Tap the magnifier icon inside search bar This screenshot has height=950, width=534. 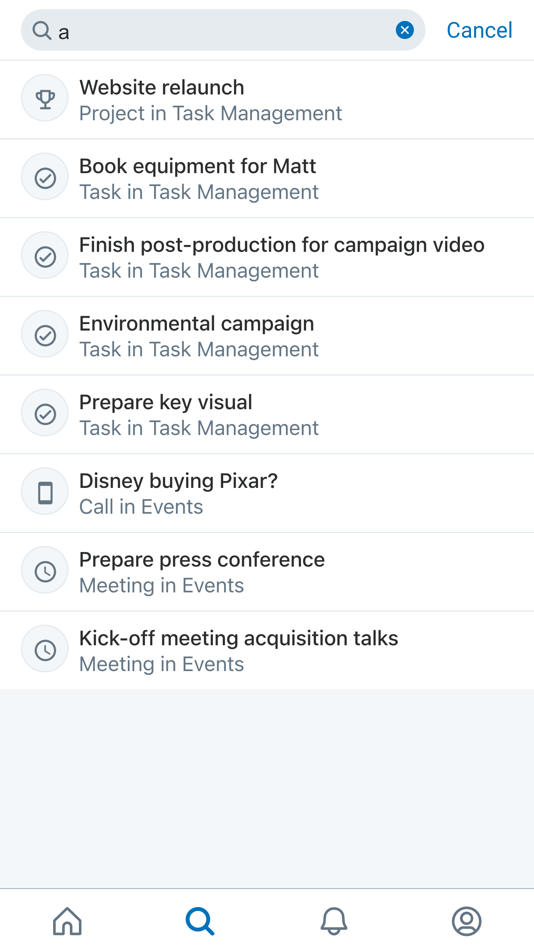[x=42, y=30]
